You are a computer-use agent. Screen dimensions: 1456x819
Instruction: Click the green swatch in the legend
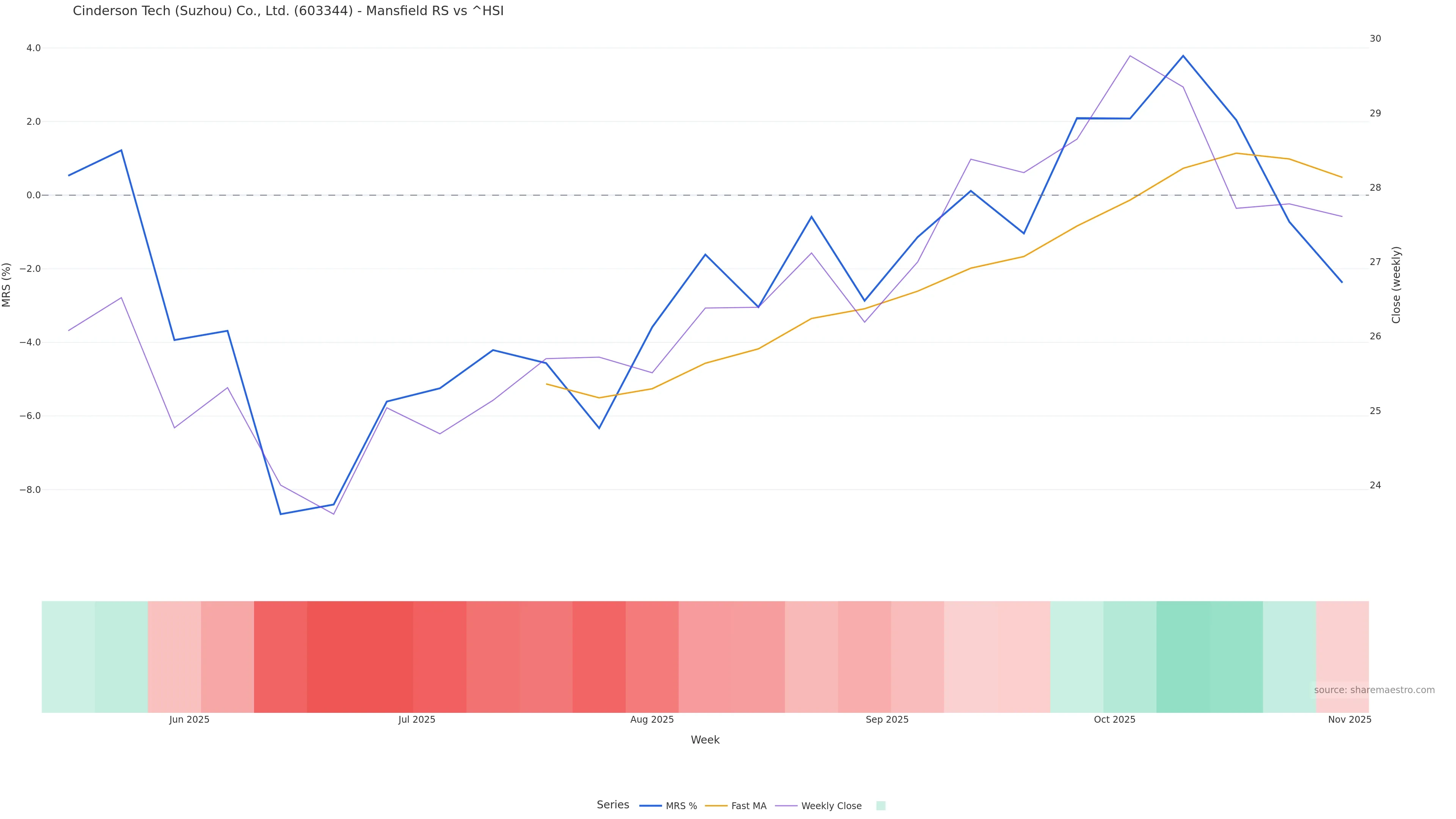[880, 806]
